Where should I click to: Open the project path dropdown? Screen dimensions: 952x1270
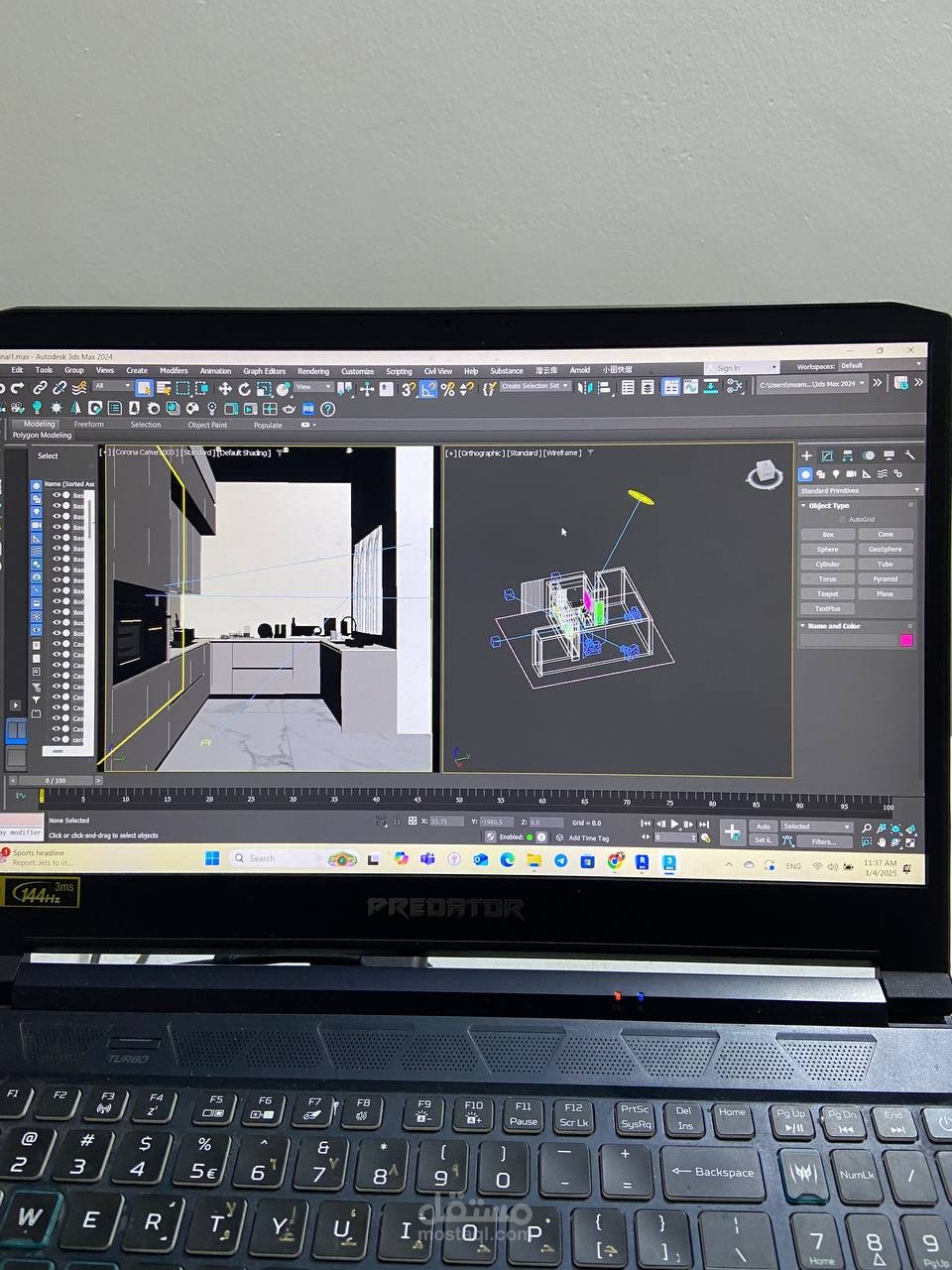(813, 384)
